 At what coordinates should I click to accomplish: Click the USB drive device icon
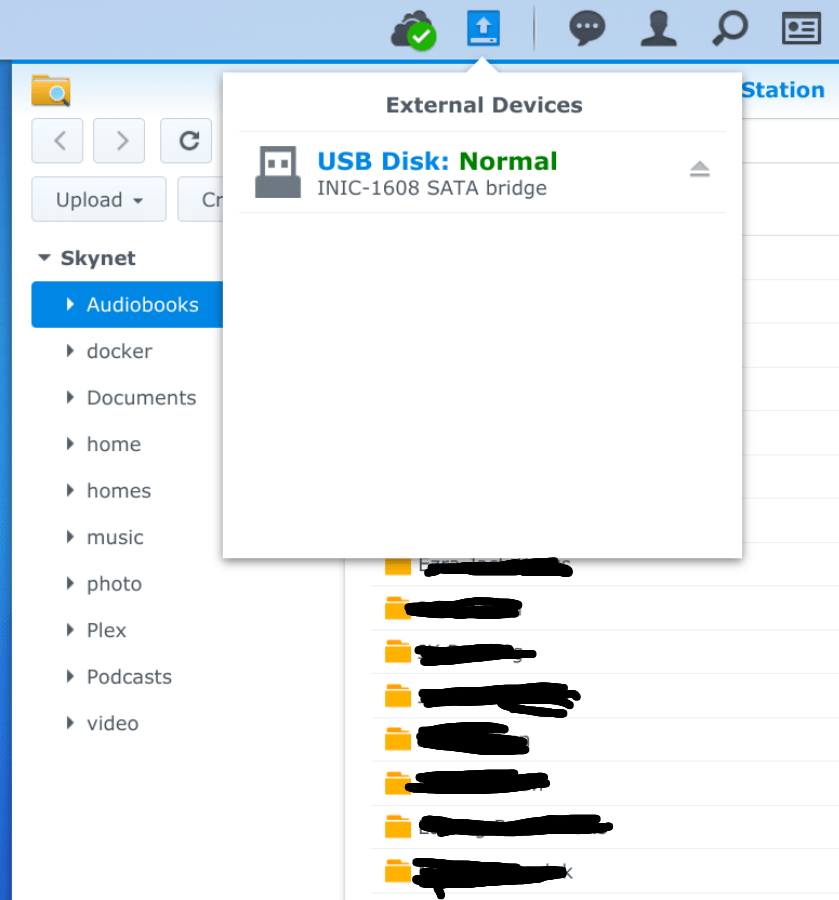pos(276,170)
